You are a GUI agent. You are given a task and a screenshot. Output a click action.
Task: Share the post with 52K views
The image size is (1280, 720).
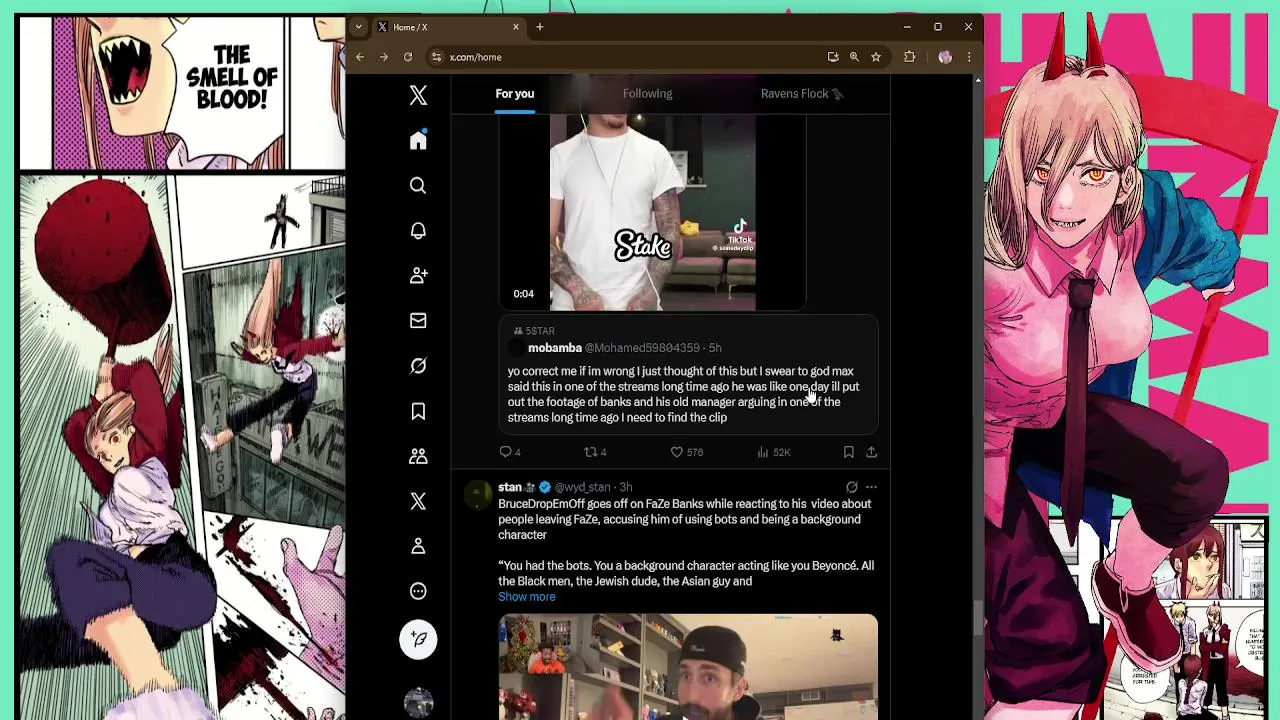coord(871,452)
